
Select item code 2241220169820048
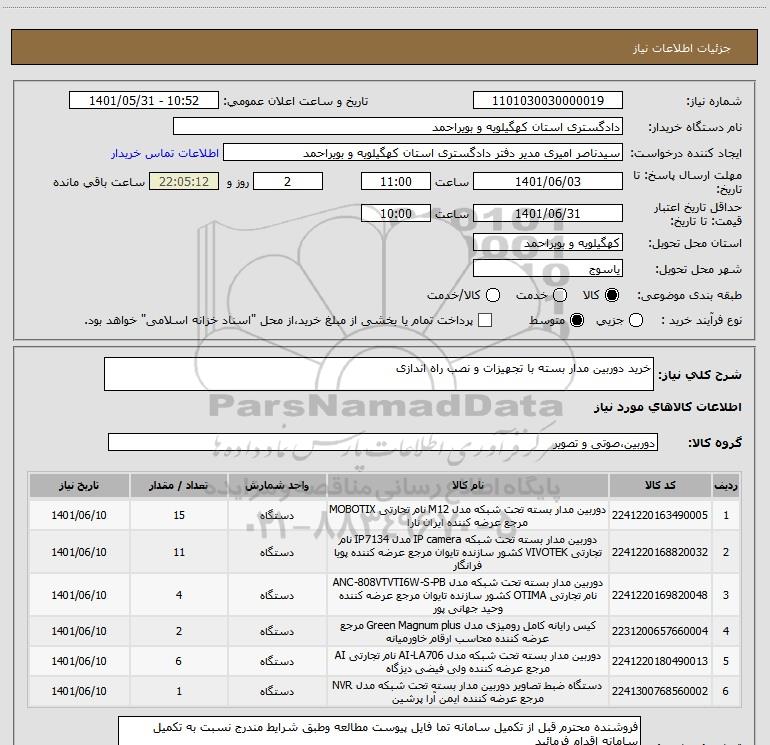pos(660,595)
